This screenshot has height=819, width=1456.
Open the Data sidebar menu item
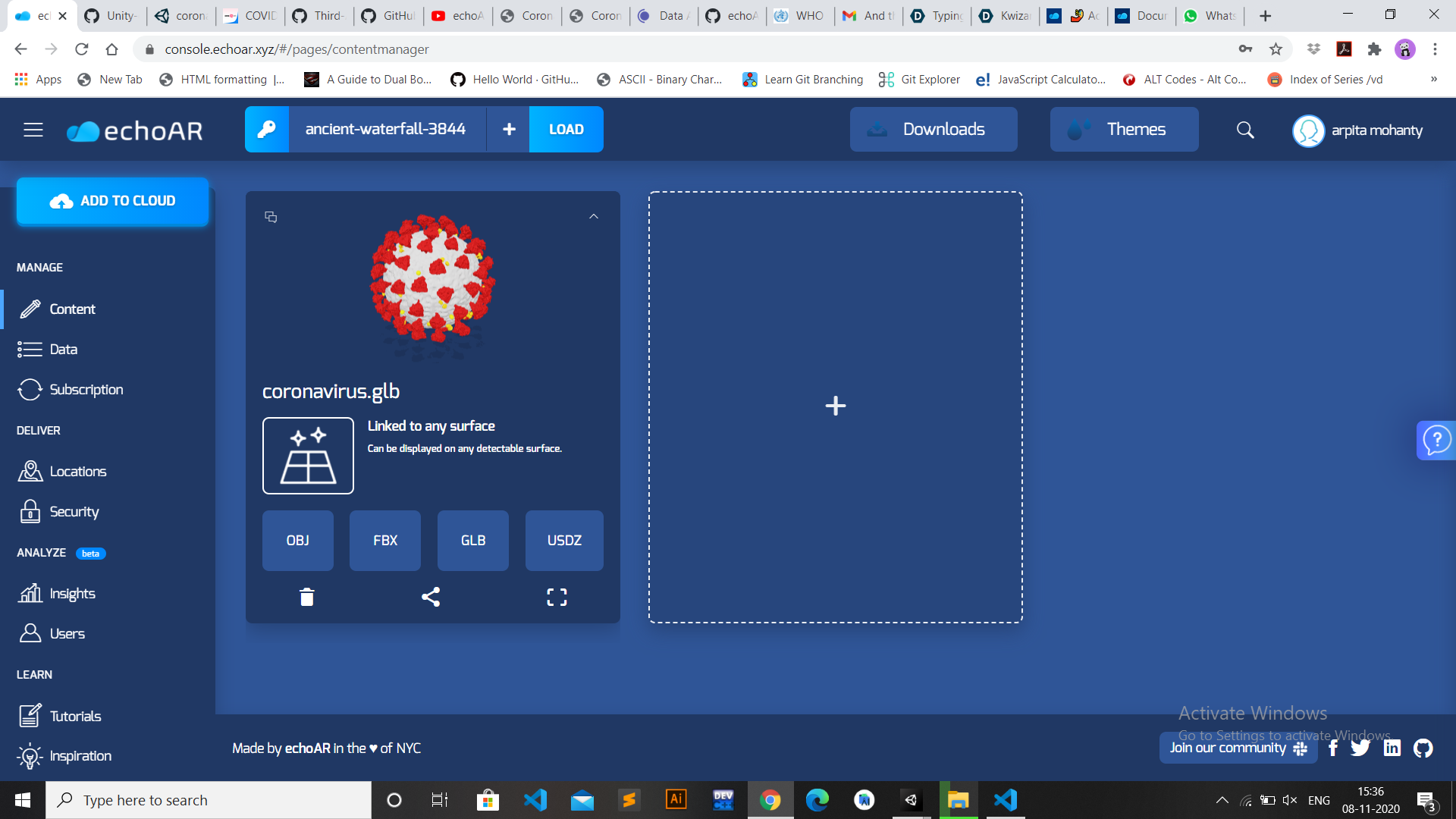point(64,350)
